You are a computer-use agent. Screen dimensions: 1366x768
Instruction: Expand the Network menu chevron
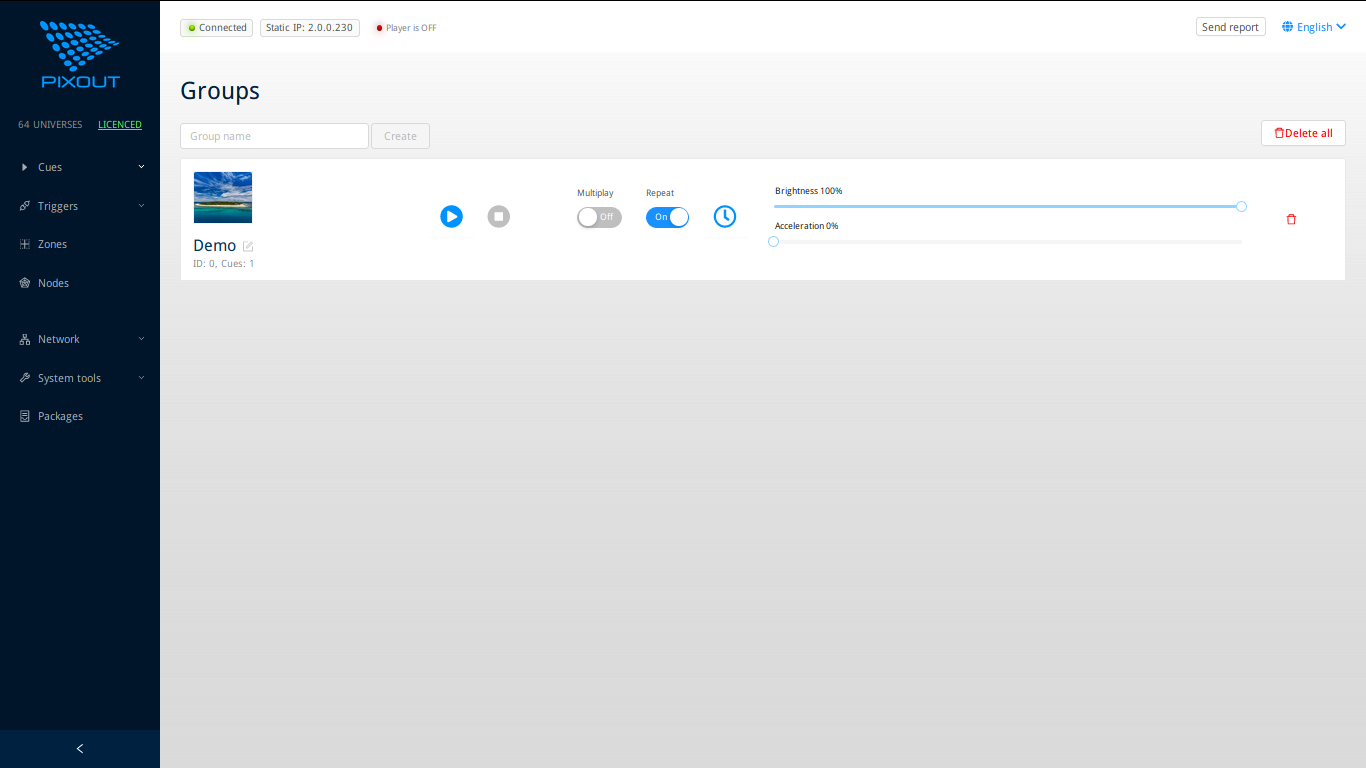point(141,339)
